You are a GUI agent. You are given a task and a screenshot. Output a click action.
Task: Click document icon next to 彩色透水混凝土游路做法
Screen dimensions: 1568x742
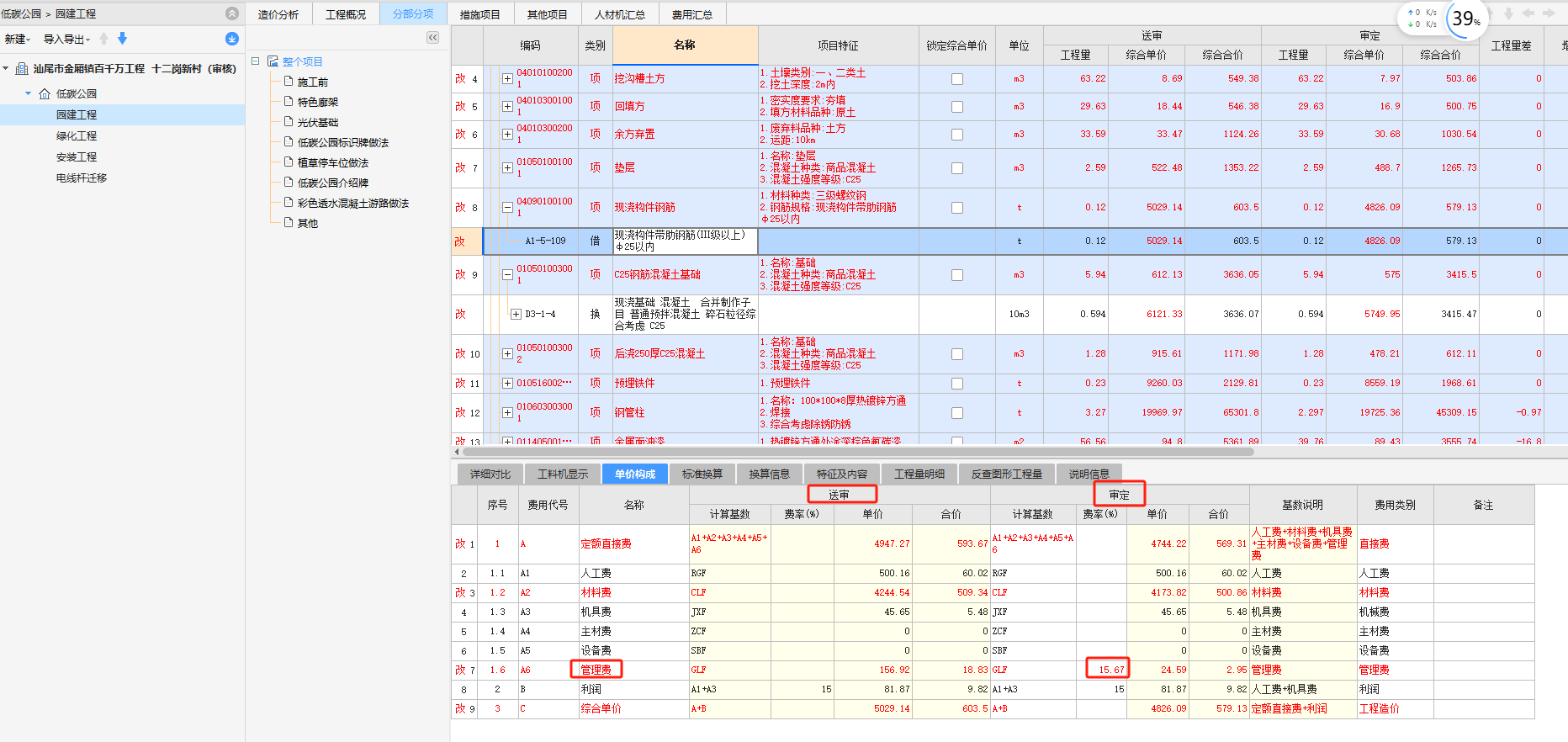point(289,203)
